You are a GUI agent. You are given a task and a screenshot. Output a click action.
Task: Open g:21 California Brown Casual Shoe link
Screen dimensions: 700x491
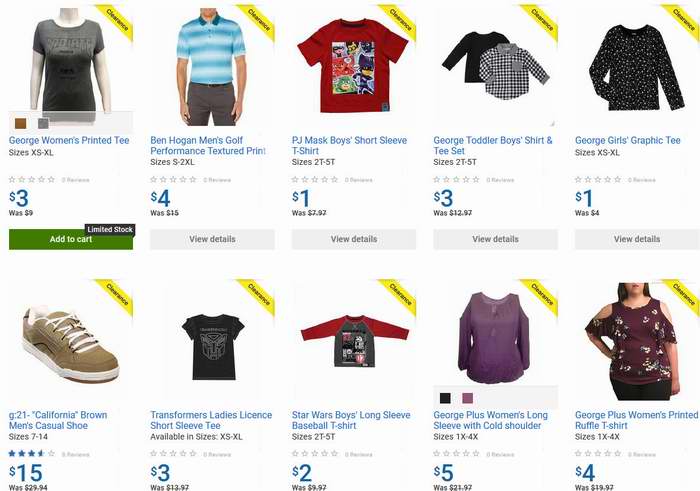(x=58, y=420)
